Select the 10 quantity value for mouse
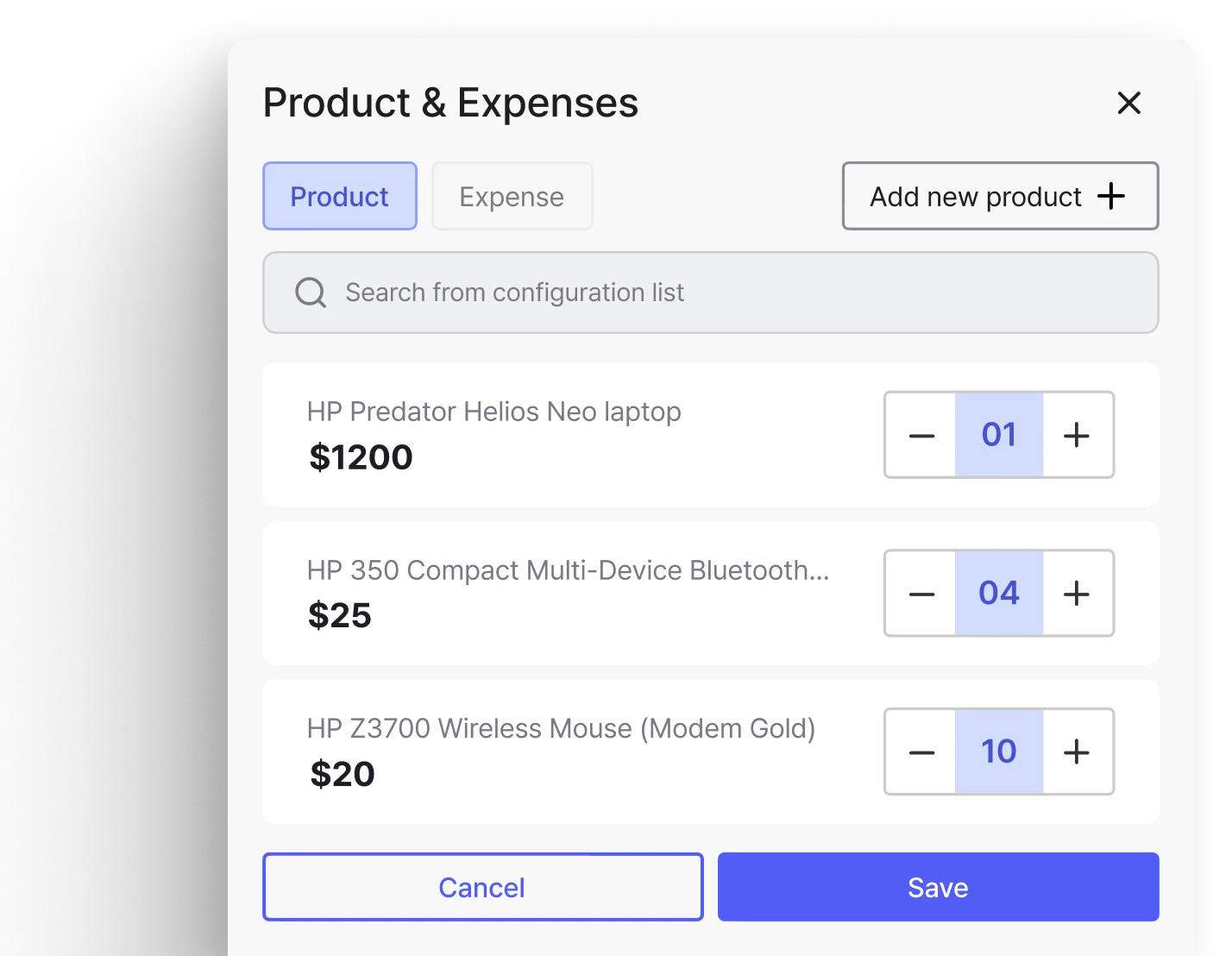 999,752
